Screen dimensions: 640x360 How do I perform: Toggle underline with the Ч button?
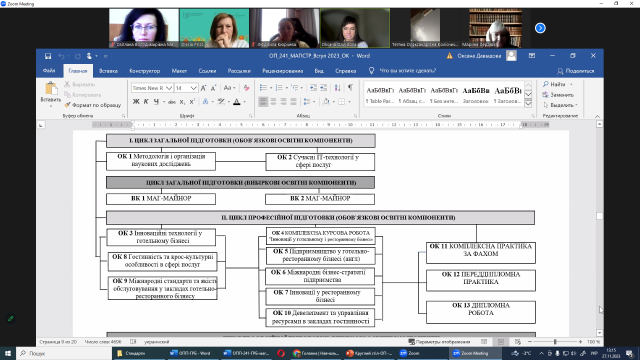pos(156,102)
